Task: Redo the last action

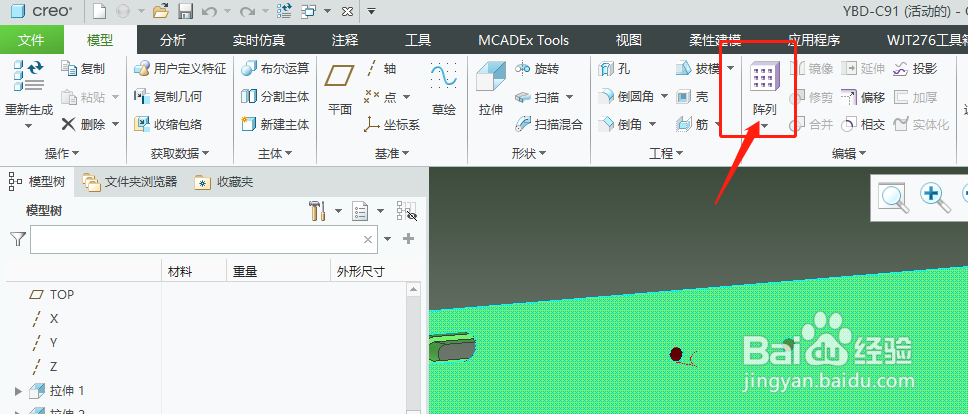Action: tap(247, 11)
